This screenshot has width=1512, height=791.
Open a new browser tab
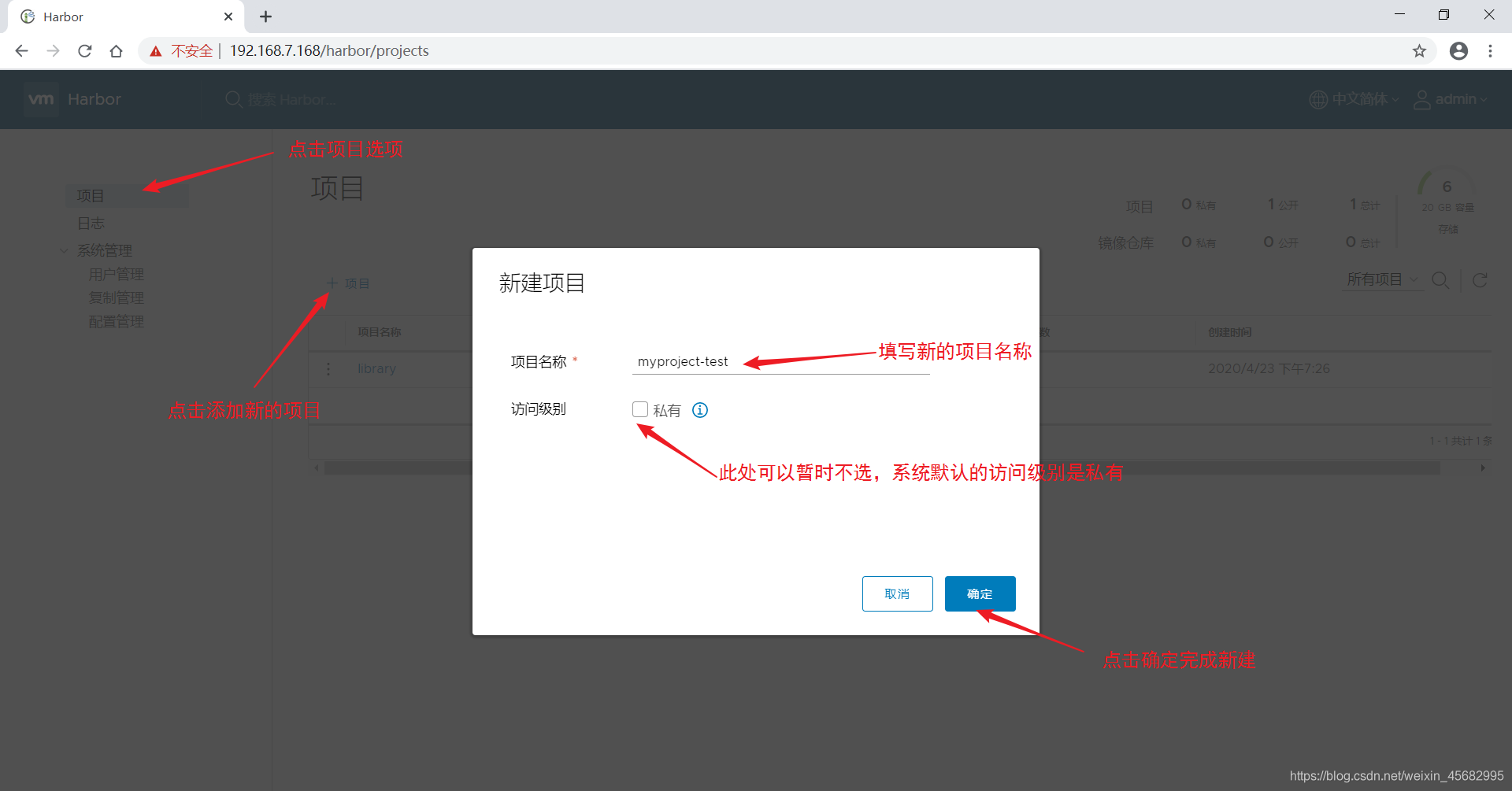(x=265, y=17)
